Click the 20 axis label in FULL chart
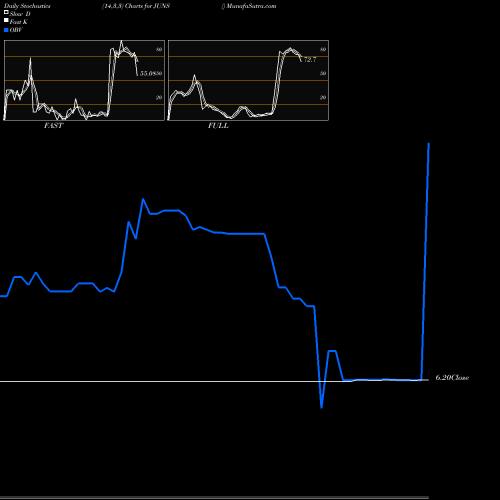Image resolution: width=500 pixels, height=500 pixels. coord(323,97)
